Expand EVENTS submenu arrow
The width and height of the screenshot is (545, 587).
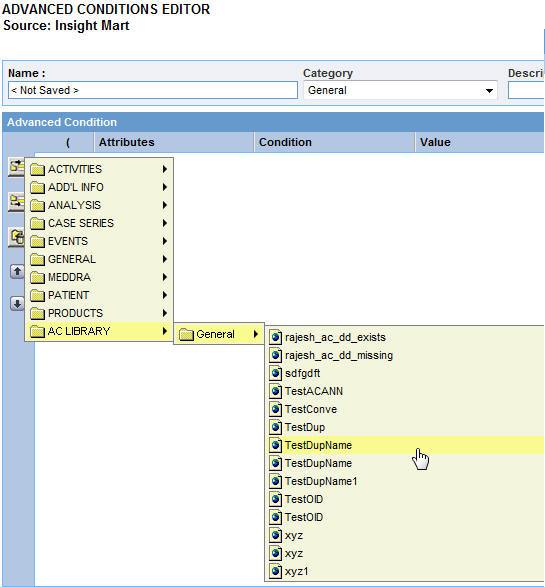pyautogui.click(x=165, y=241)
